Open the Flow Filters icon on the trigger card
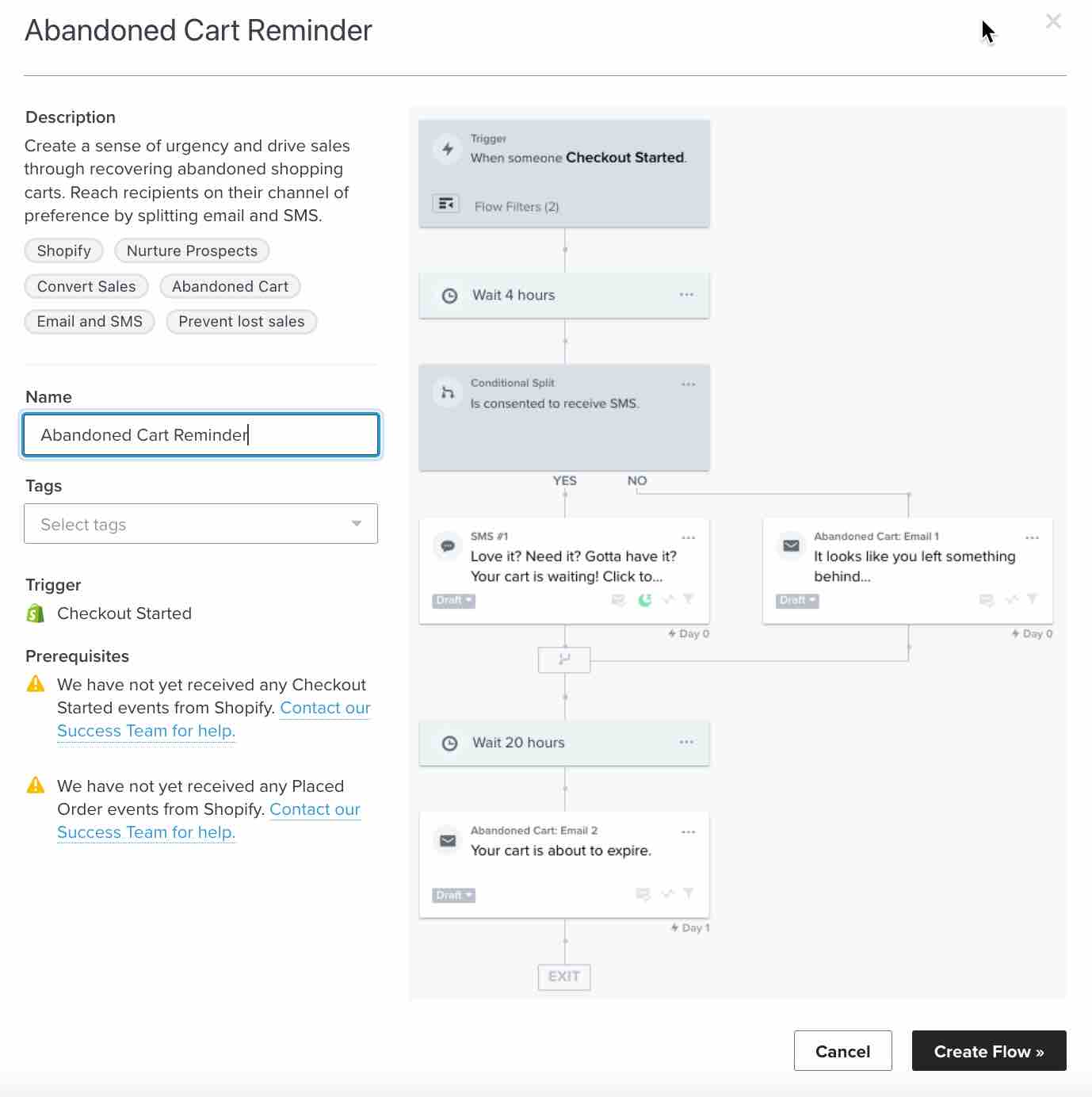The height and width of the screenshot is (1097, 1092). (x=446, y=204)
